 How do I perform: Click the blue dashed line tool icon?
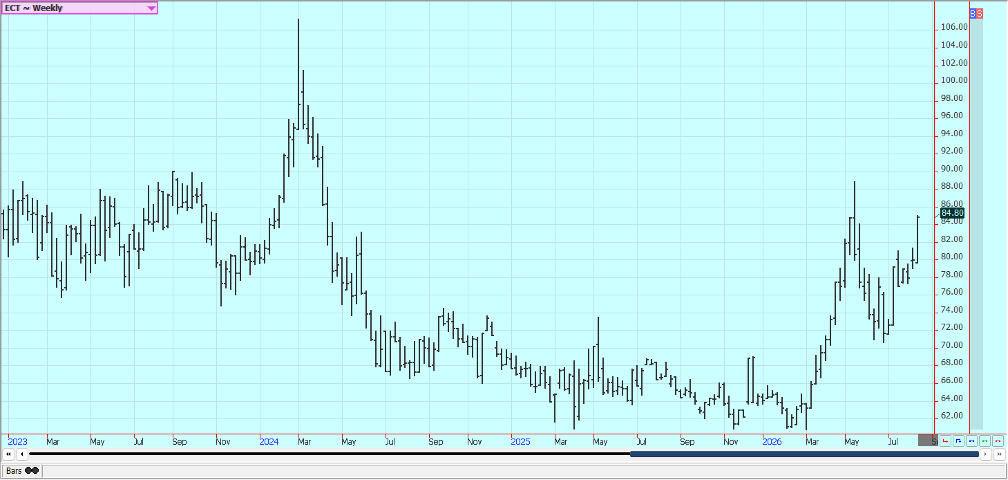(x=971, y=441)
